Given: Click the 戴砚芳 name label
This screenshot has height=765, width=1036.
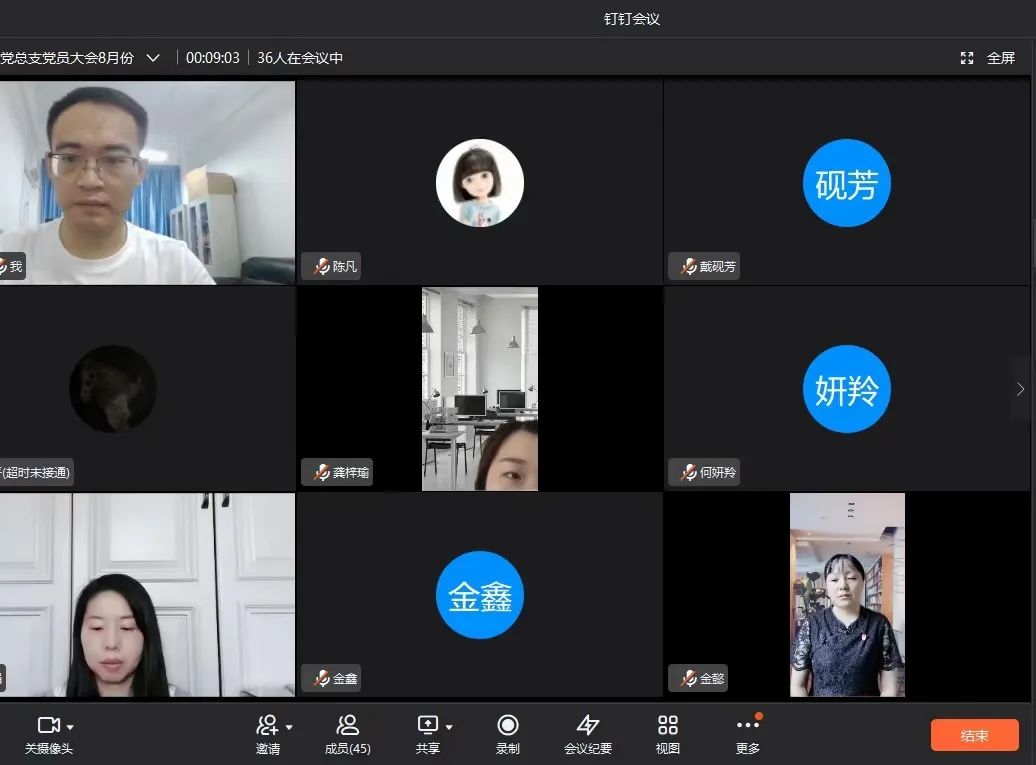Looking at the screenshot, I should tap(718, 266).
